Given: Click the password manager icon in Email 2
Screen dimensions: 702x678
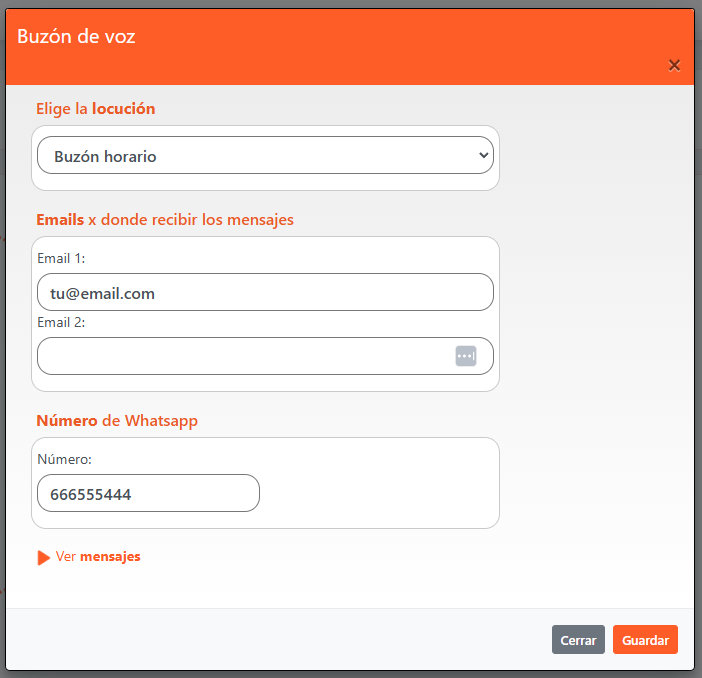Looking at the screenshot, I should click(x=466, y=356).
